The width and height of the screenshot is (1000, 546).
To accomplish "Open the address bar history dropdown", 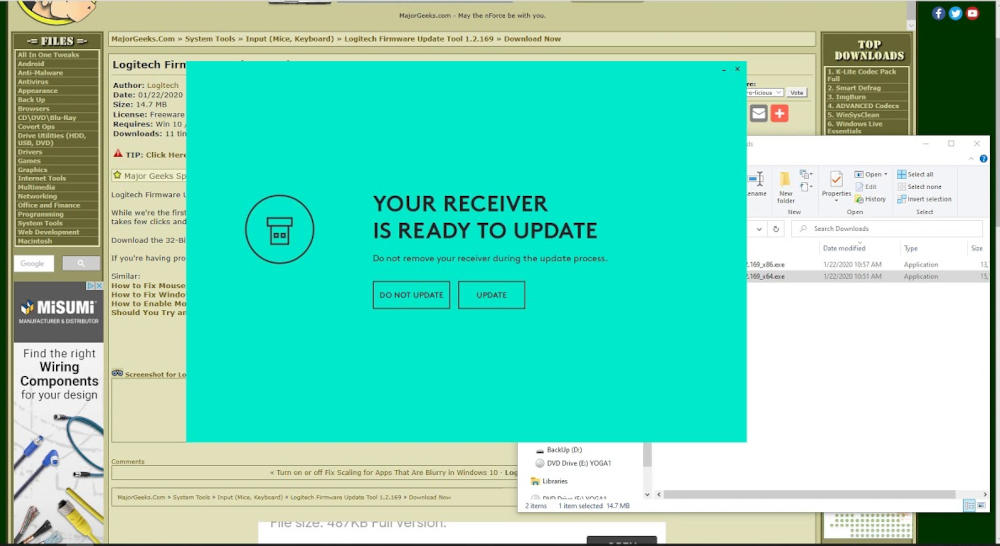I will click(x=759, y=228).
